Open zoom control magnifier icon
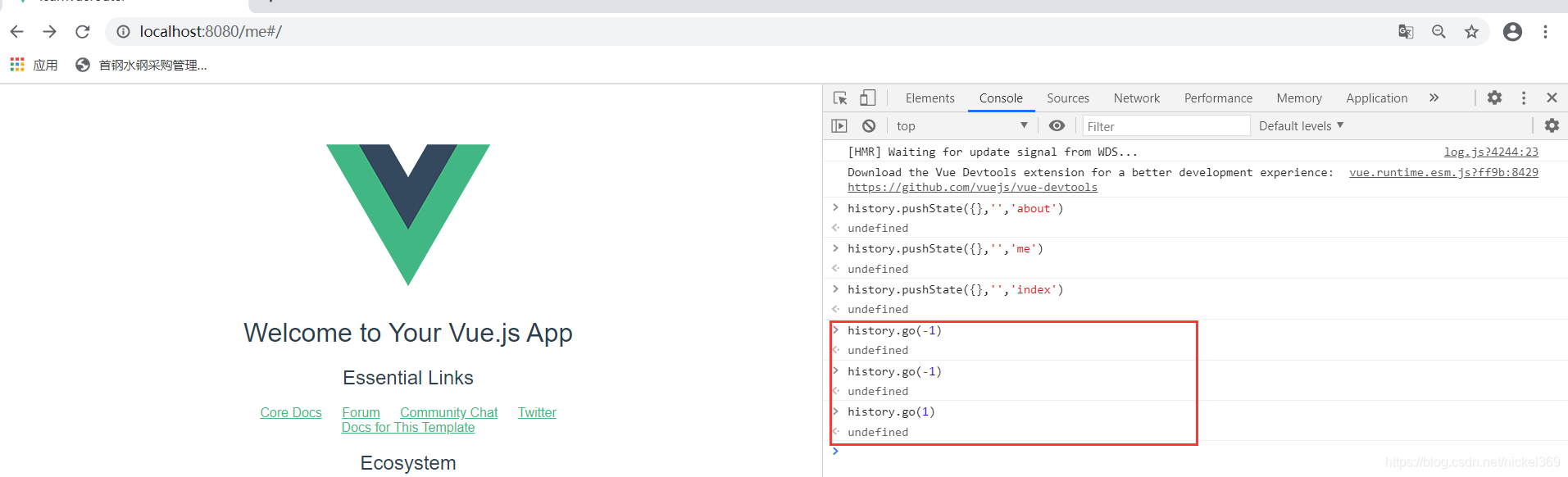The height and width of the screenshot is (477, 1568). click(x=1438, y=31)
